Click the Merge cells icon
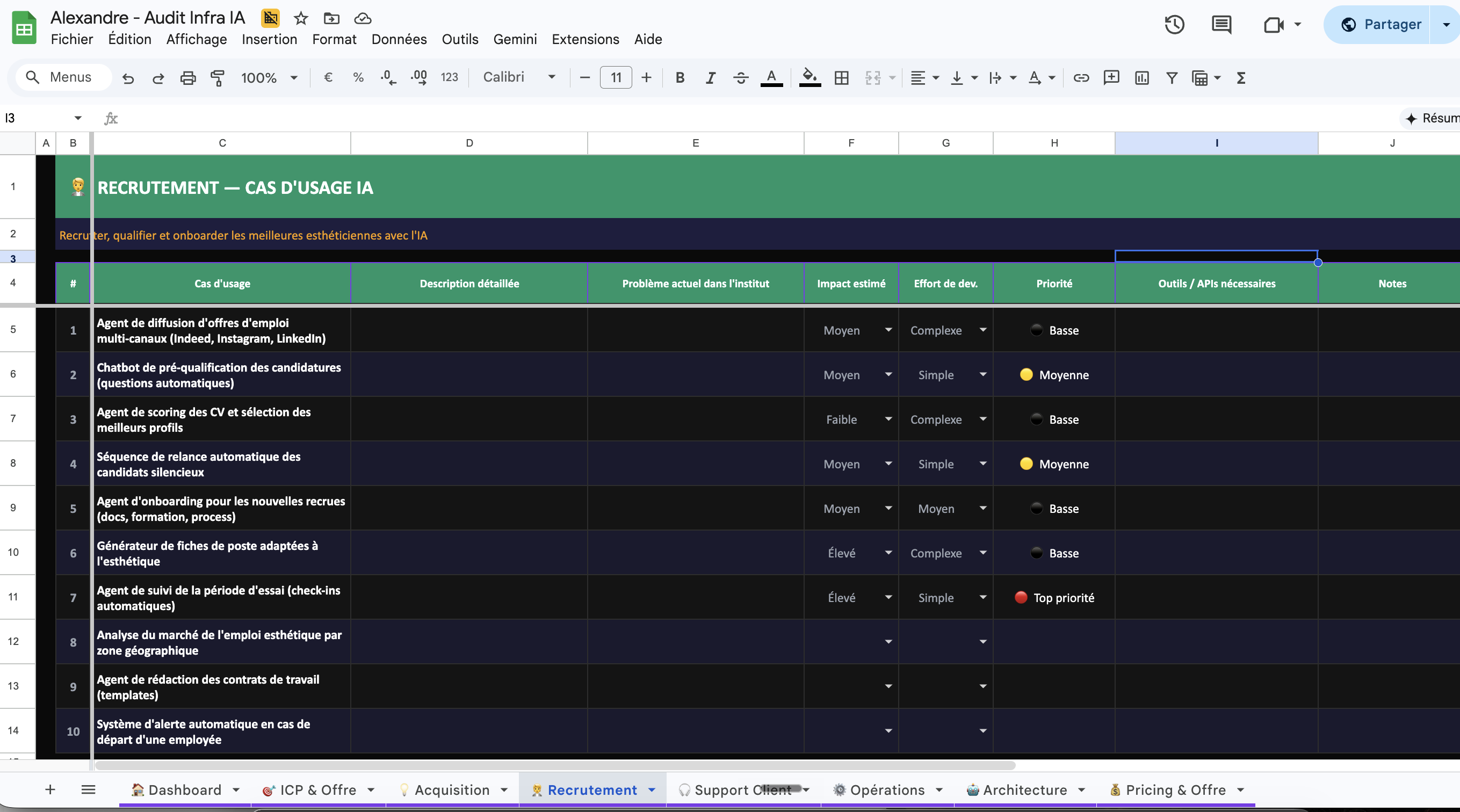 873,78
